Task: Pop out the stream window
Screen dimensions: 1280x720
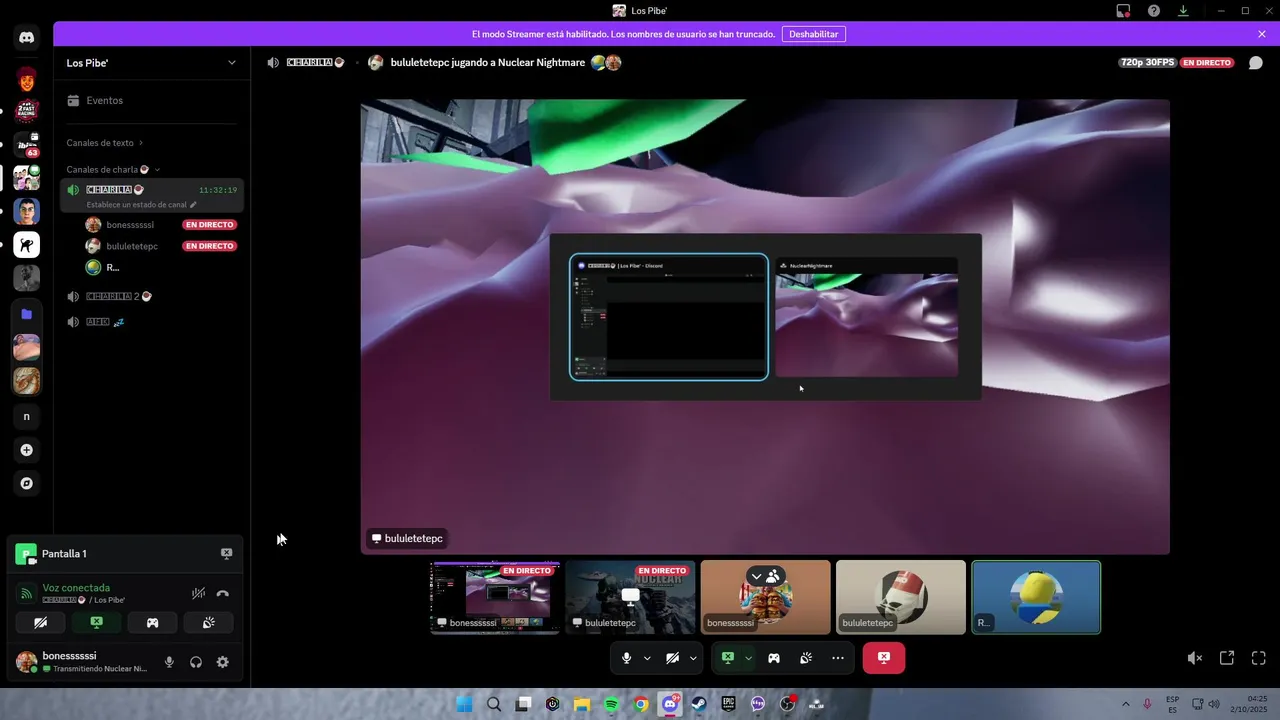Action: (x=1227, y=658)
